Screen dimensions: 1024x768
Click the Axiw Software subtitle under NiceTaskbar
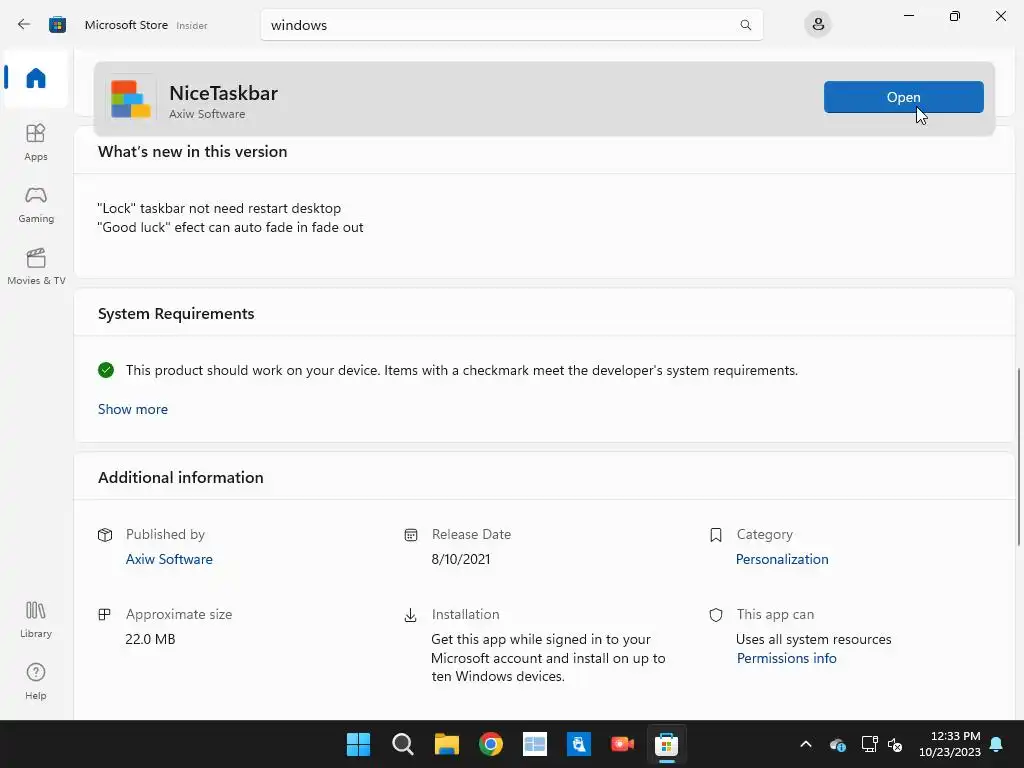click(x=207, y=114)
